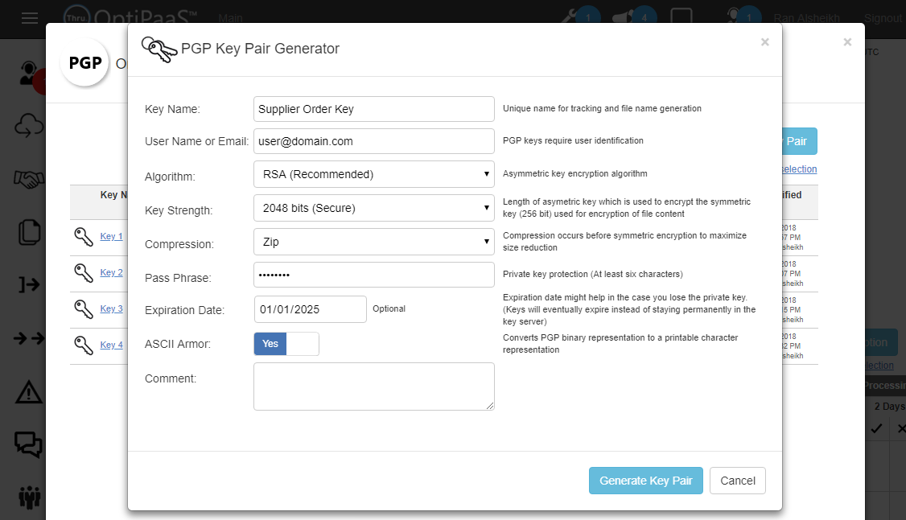Select the warning triangle icon in sidebar
The height and width of the screenshot is (520, 906).
pyautogui.click(x=28, y=391)
